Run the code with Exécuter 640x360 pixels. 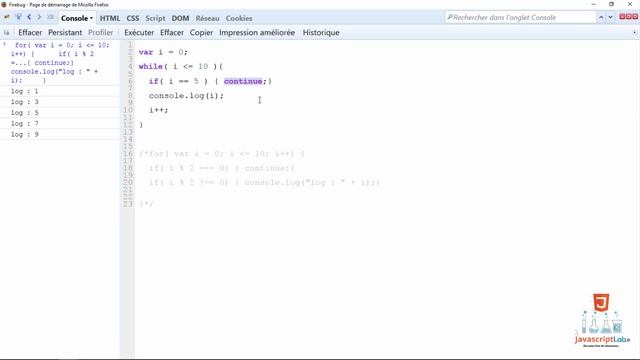click(x=139, y=33)
